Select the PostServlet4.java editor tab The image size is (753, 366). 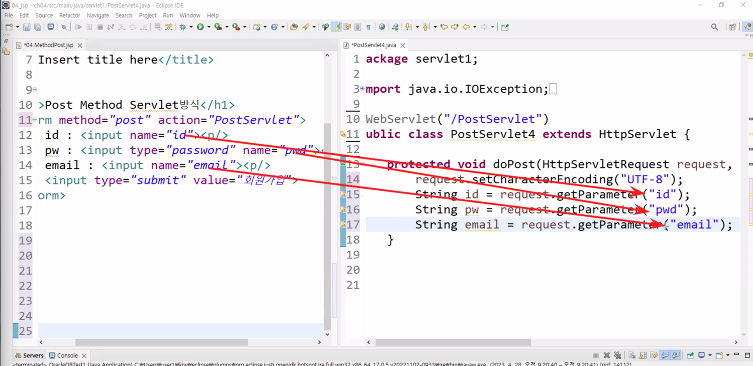coord(374,45)
